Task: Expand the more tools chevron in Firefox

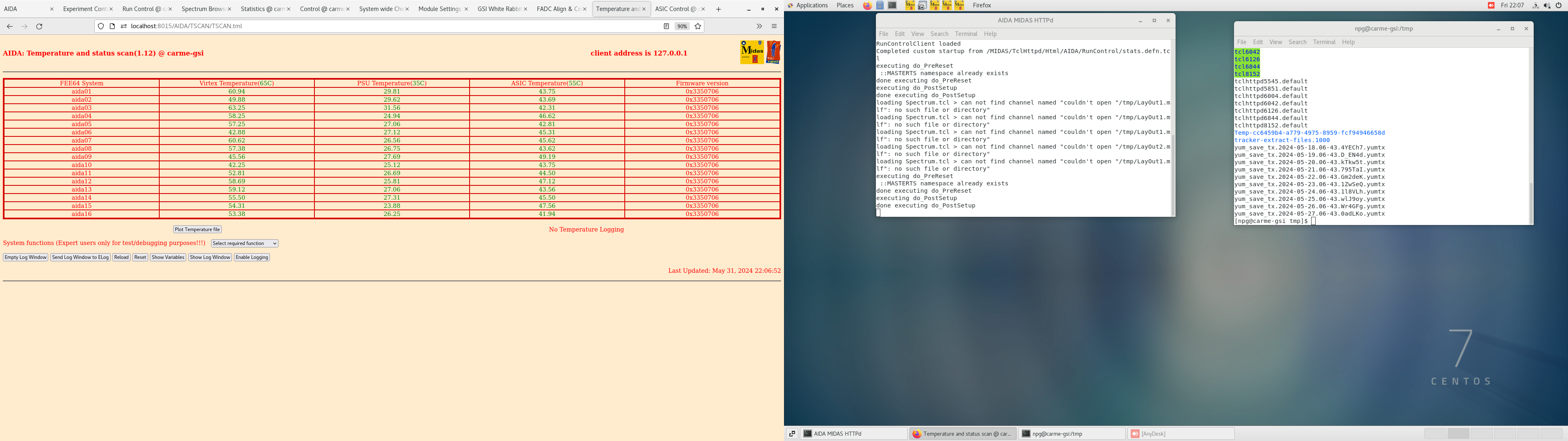Action: click(x=759, y=26)
